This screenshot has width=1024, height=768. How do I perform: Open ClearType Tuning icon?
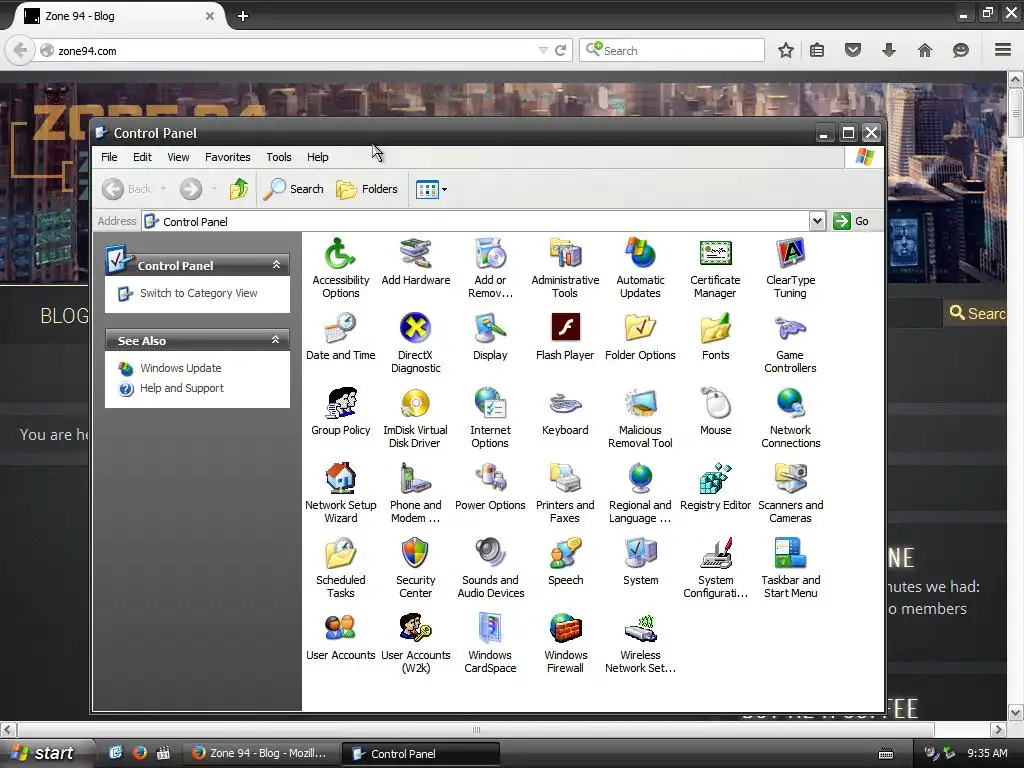[x=790, y=268]
